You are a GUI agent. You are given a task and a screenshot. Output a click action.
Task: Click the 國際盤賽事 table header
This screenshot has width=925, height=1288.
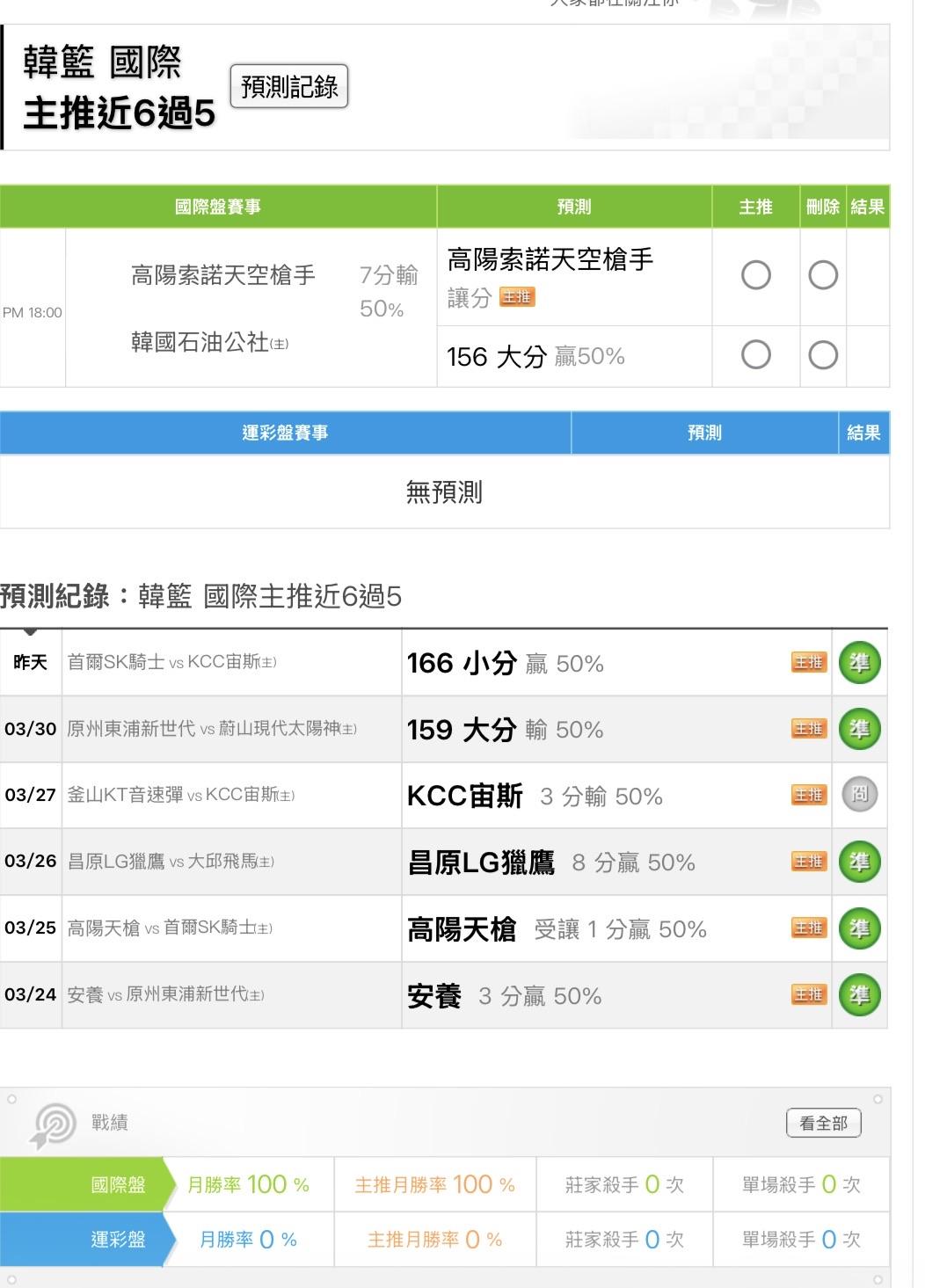point(217,207)
